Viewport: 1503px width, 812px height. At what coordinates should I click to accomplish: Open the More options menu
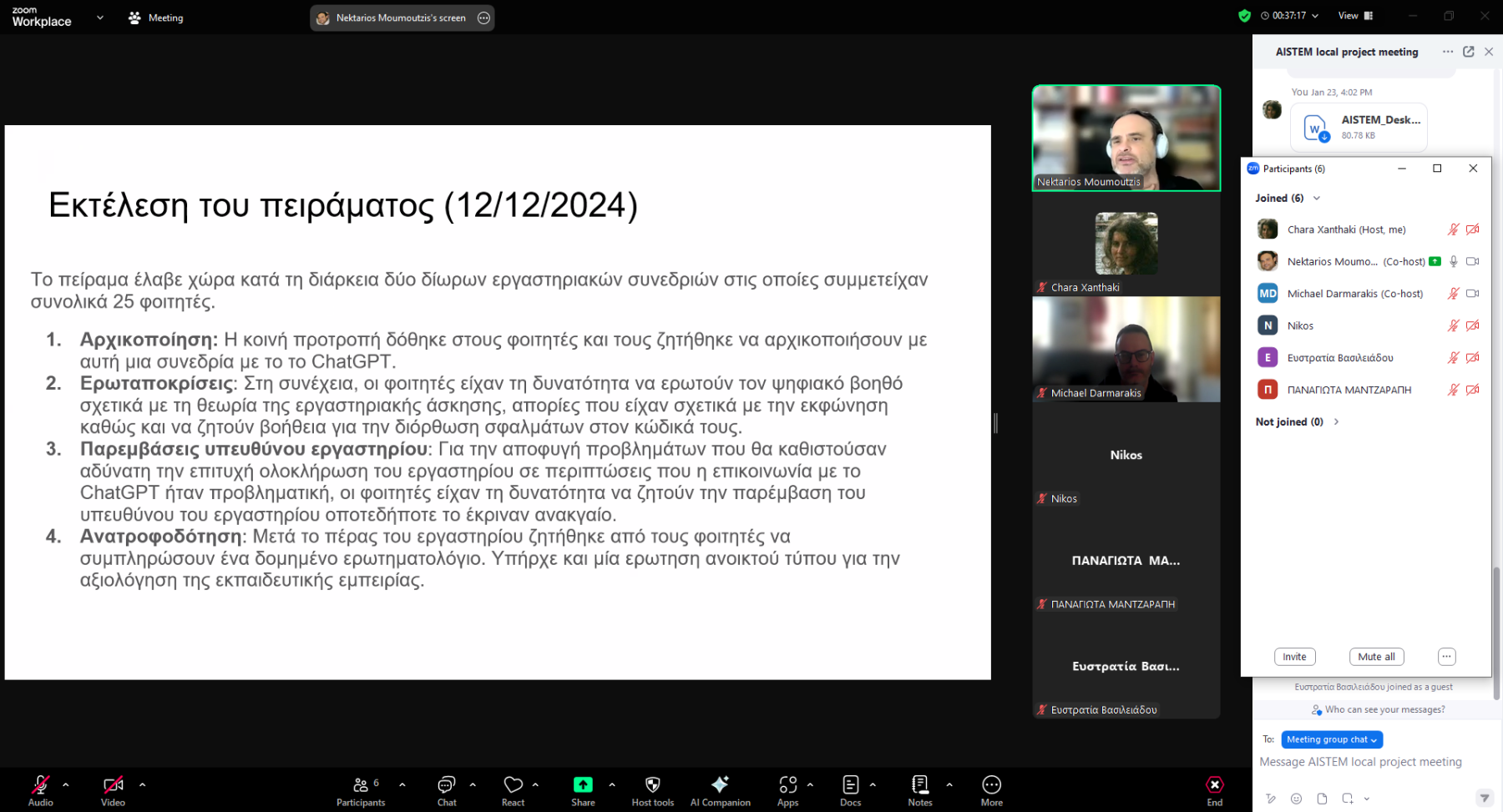[991, 789]
